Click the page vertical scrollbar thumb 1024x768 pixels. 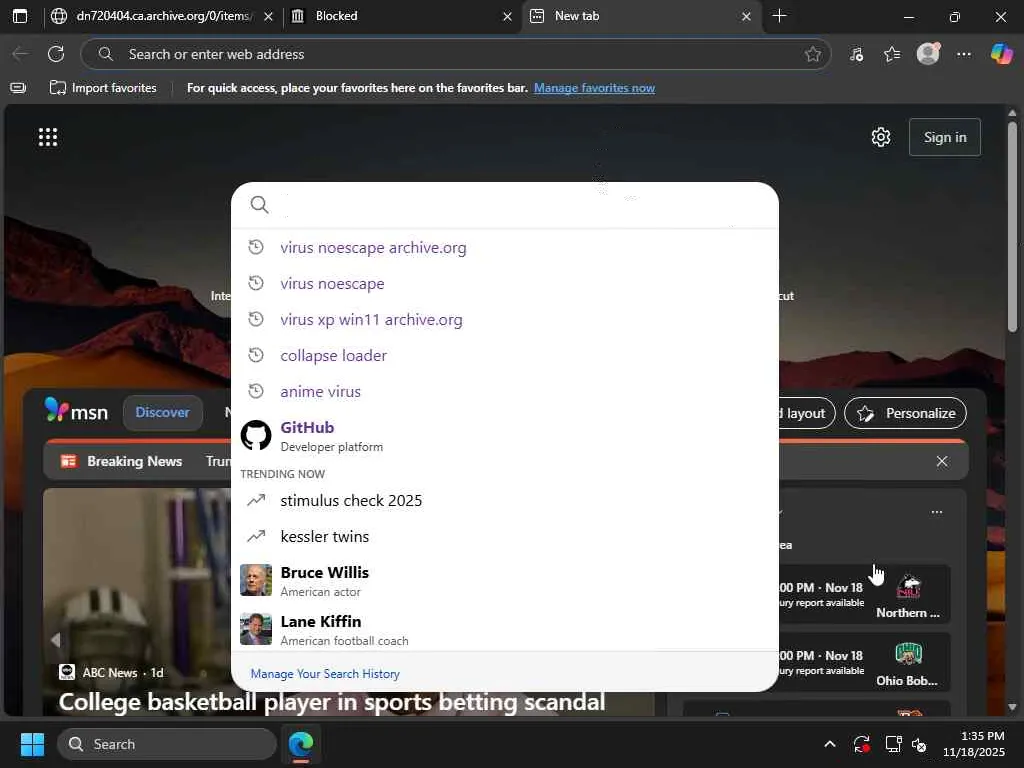click(x=1012, y=225)
